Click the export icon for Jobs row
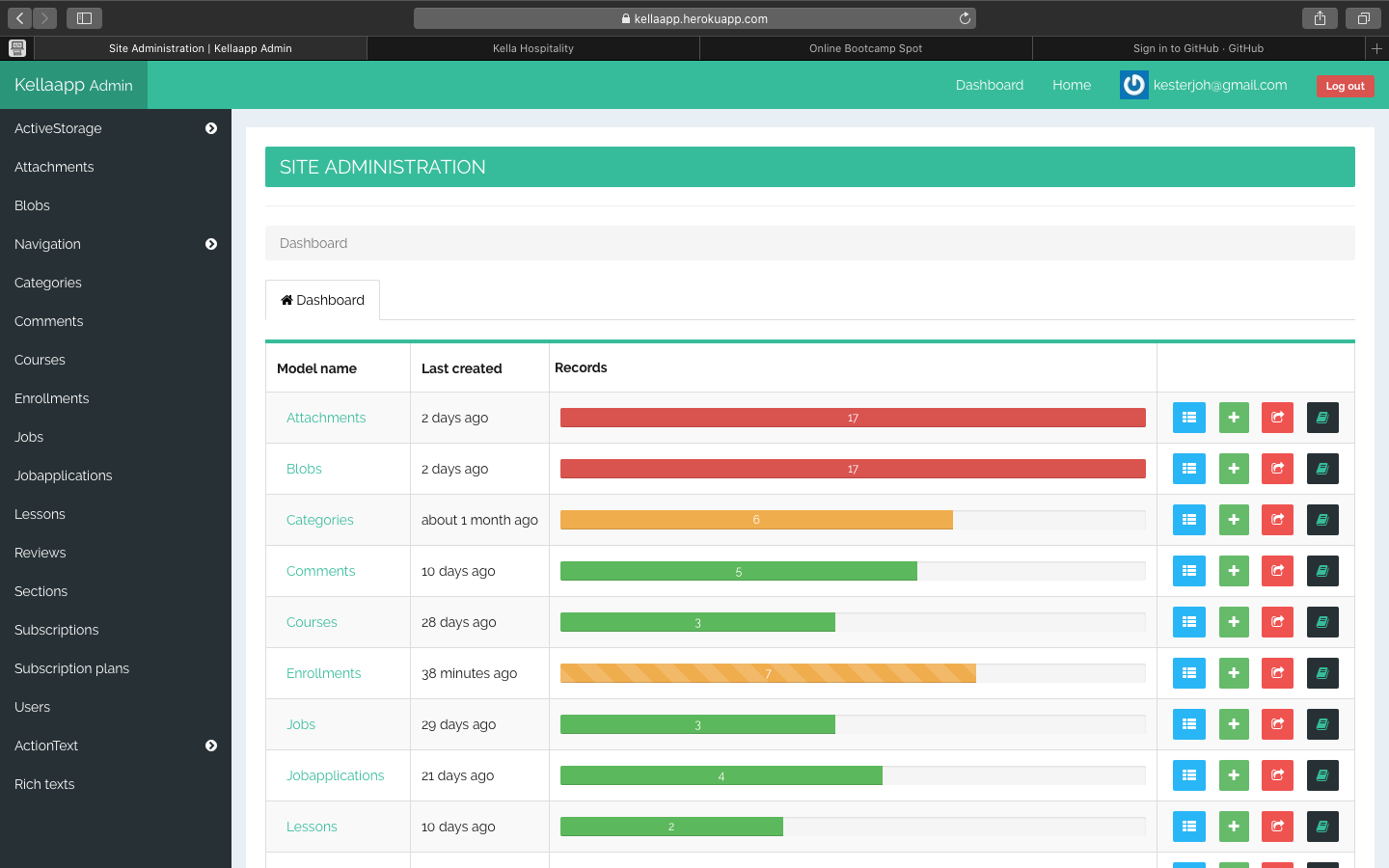Screen dimensions: 1389x868 pos(1277,723)
